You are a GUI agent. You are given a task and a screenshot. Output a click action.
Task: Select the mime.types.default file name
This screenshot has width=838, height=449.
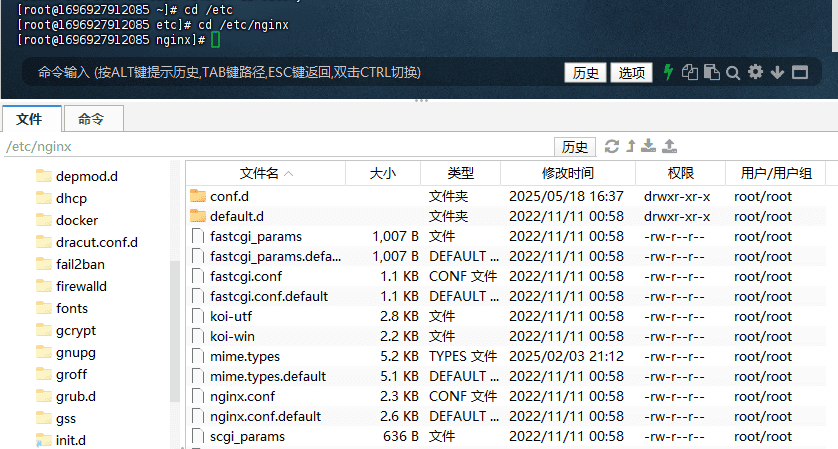(x=268, y=376)
